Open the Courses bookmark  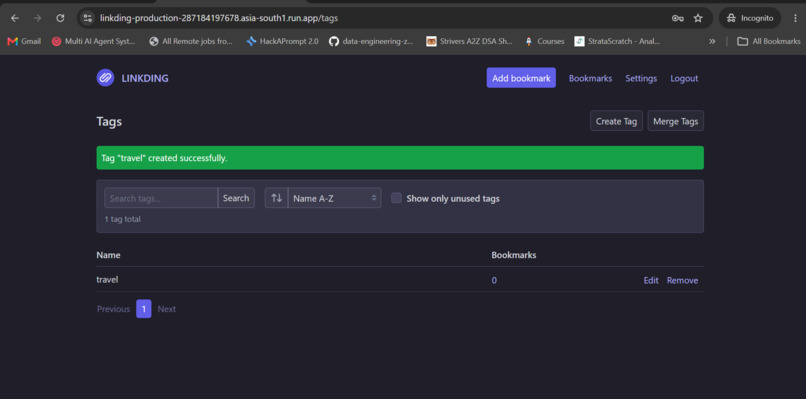pyautogui.click(x=544, y=41)
